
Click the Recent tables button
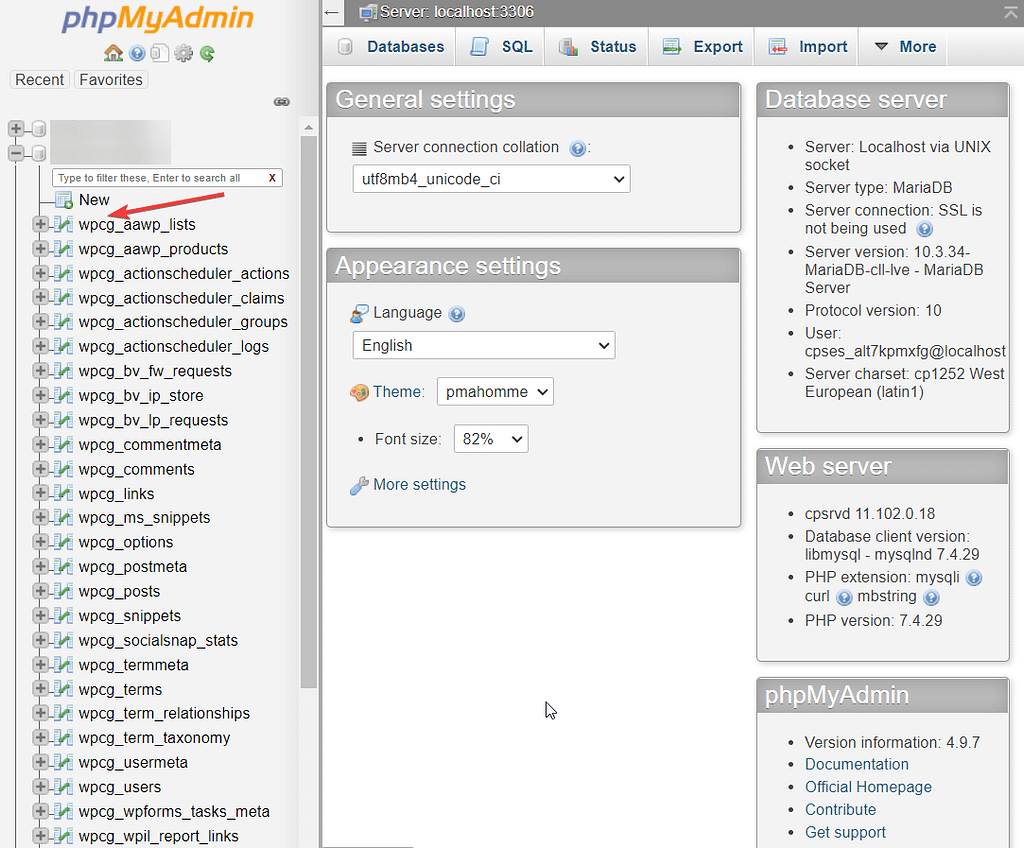(40, 80)
